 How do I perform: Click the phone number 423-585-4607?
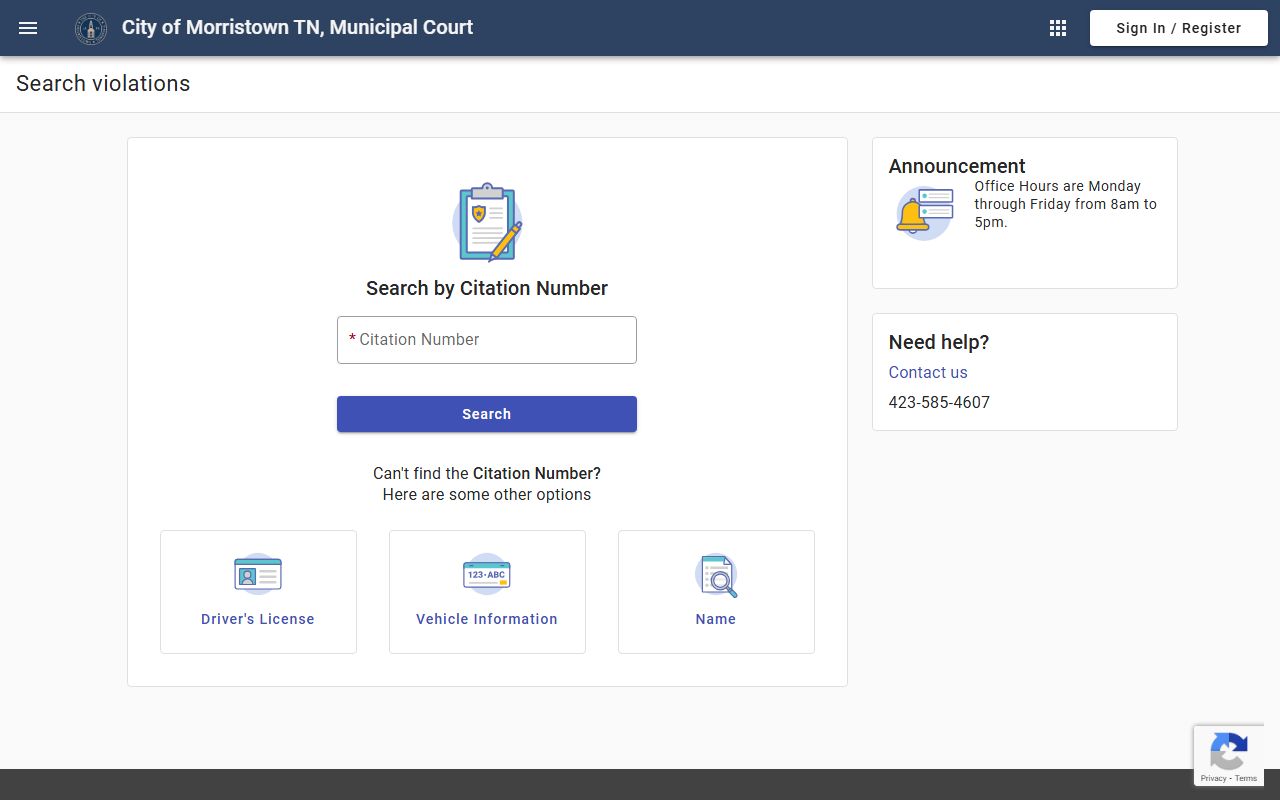point(939,402)
